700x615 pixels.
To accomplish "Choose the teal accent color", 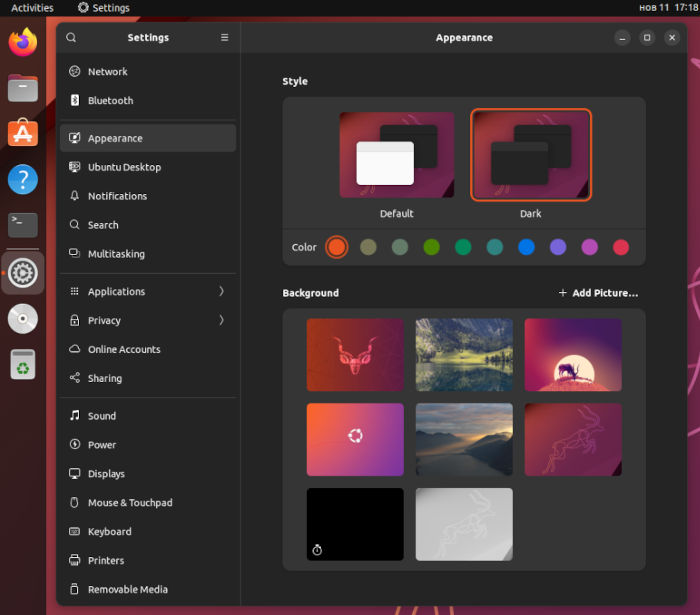I will pyautogui.click(x=495, y=247).
